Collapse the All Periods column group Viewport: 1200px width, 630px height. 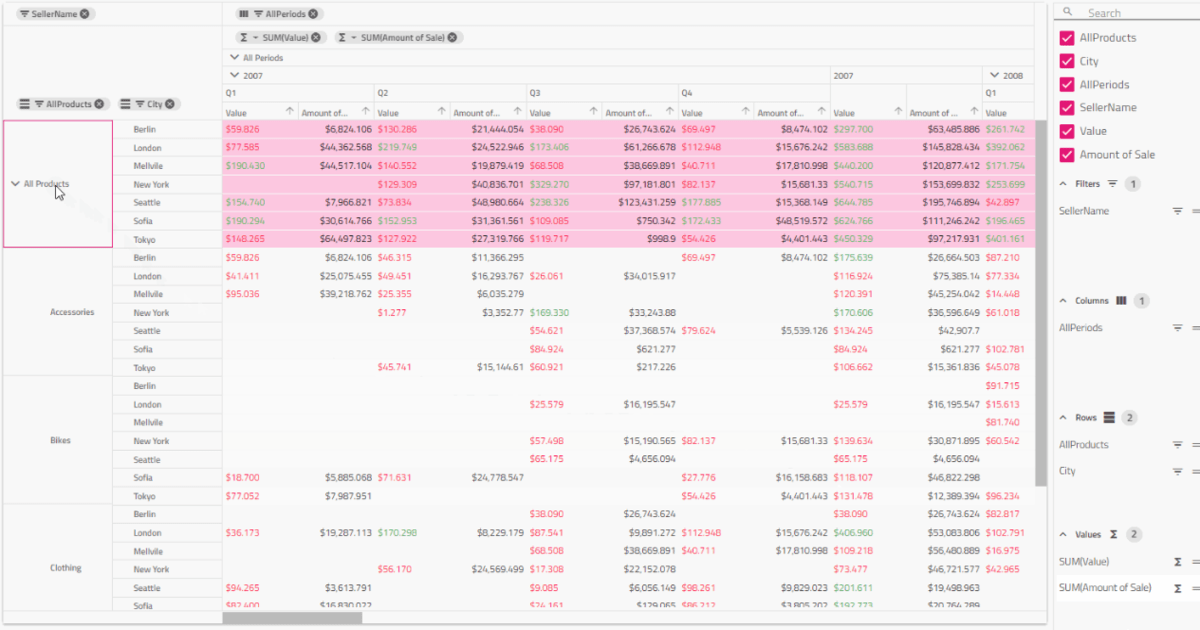tap(235, 58)
